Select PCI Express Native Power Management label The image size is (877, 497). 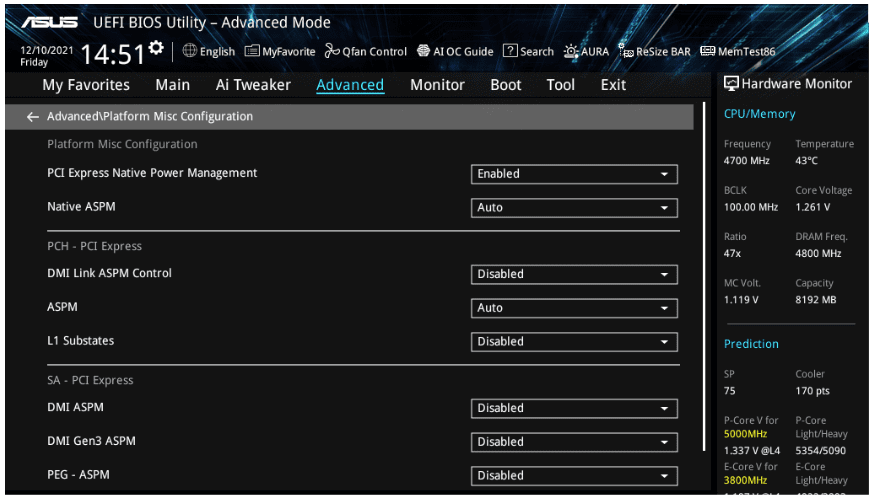click(x=152, y=173)
